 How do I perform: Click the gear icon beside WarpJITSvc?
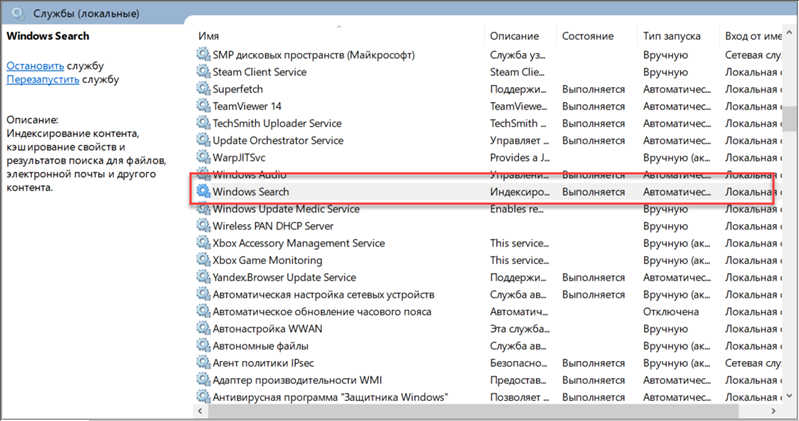[x=203, y=157]
